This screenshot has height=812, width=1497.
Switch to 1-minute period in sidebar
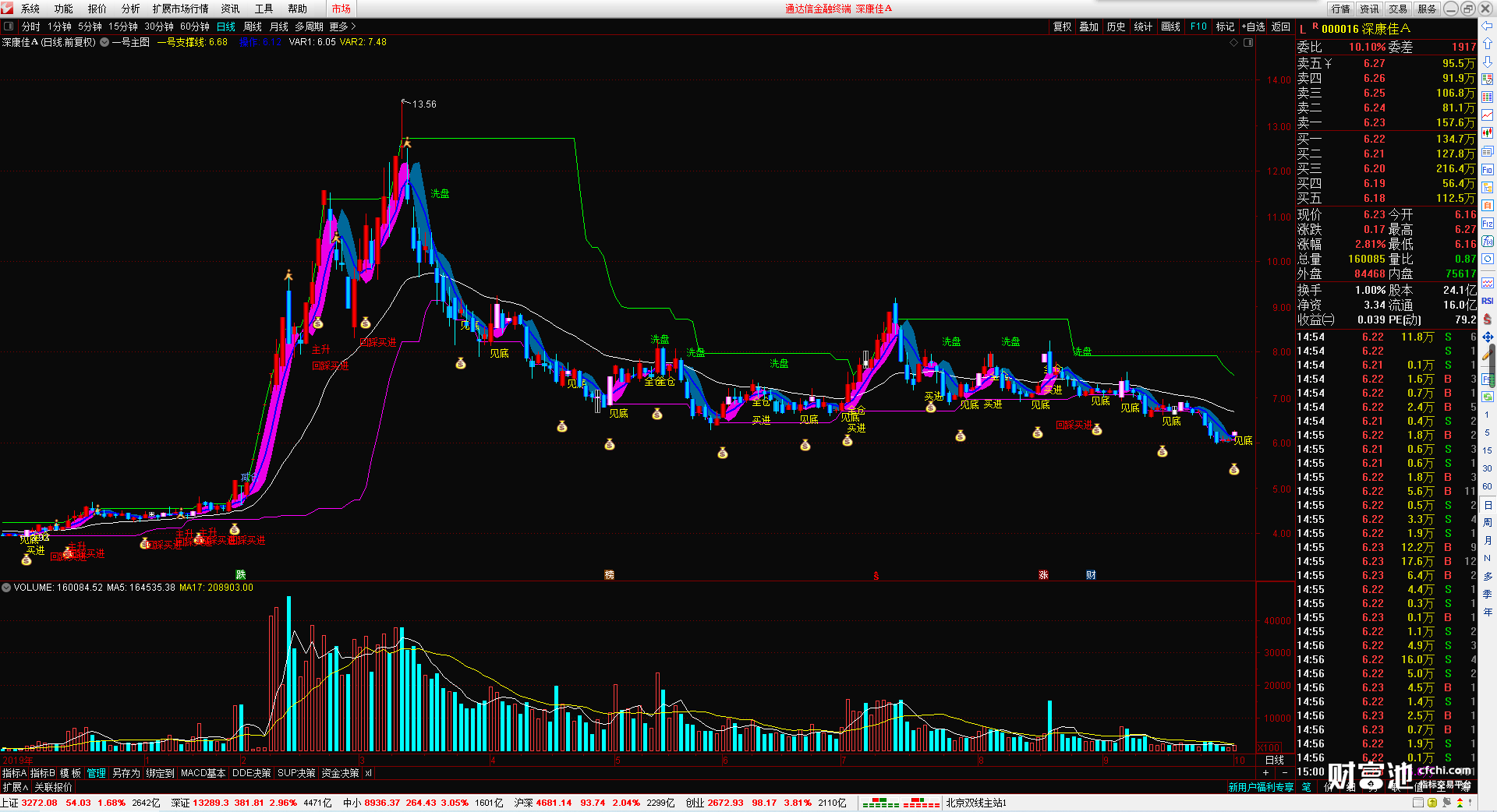click(x=1488, y=415)
